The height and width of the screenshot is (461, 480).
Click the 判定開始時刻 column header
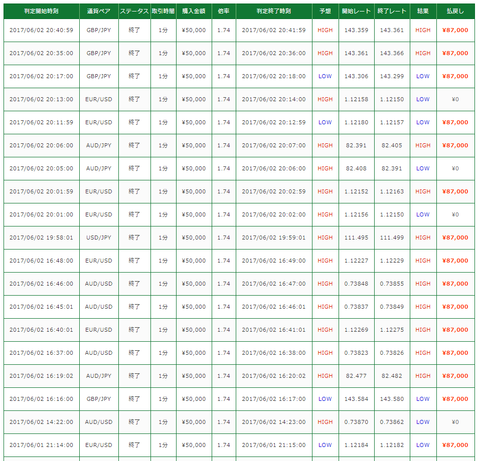click(x=41, y=11)
